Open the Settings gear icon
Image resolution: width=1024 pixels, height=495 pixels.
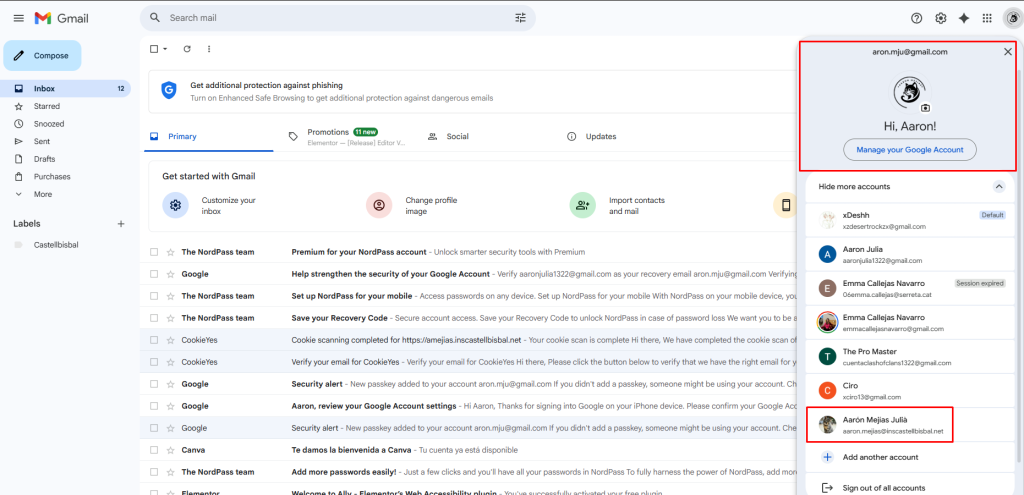click(940, 18)
